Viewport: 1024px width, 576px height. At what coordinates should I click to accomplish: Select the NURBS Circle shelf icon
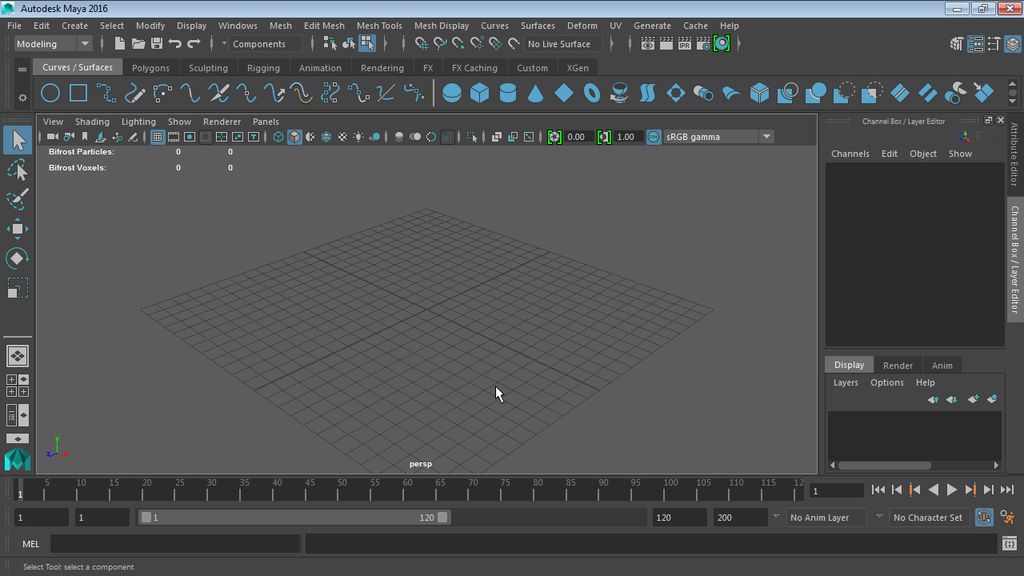(x=50, y=94)
